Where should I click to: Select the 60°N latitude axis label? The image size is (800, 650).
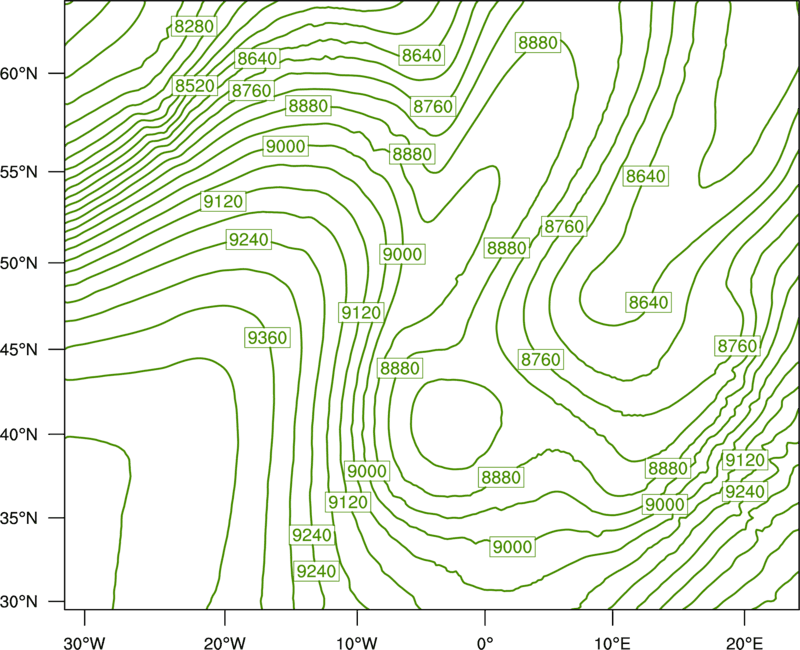coord(19,74)
